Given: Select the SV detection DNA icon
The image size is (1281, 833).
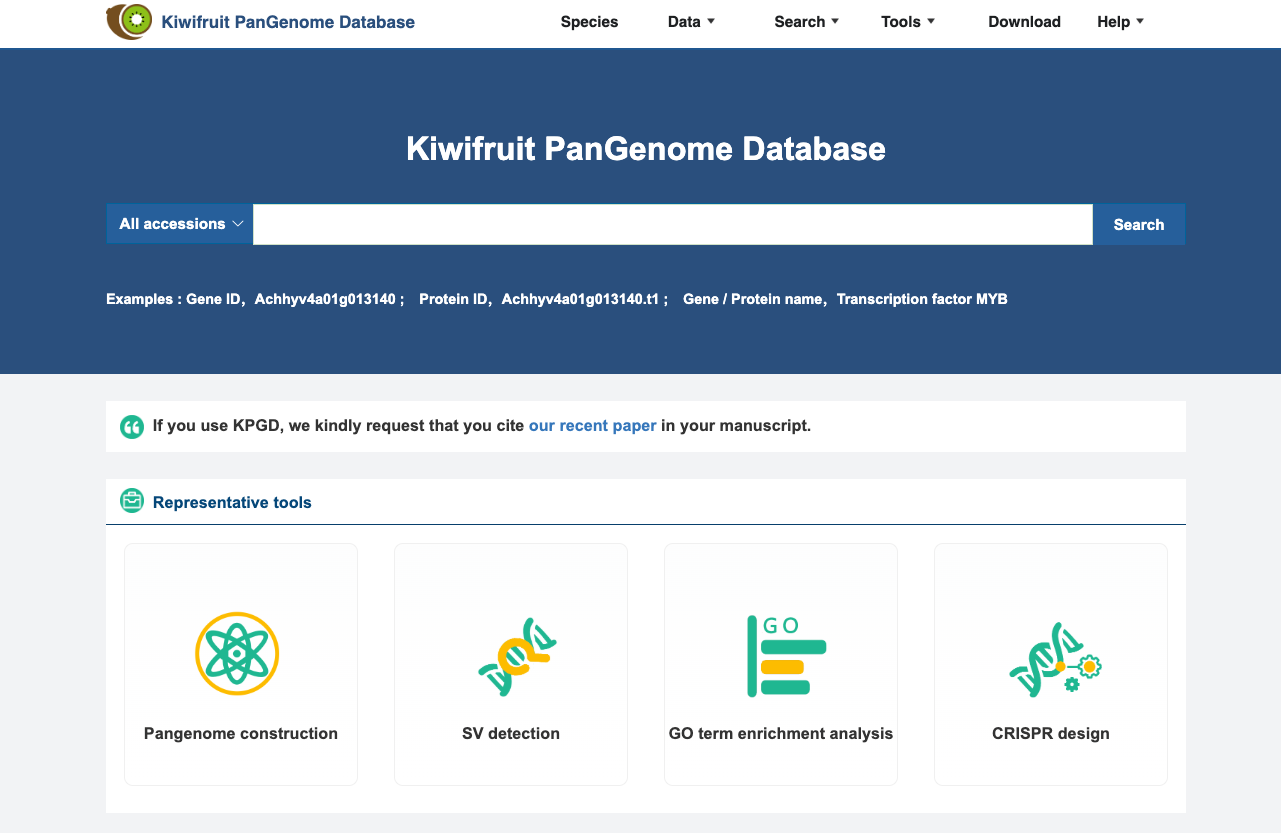Looking at the screenshot, I should click(517, 656).
